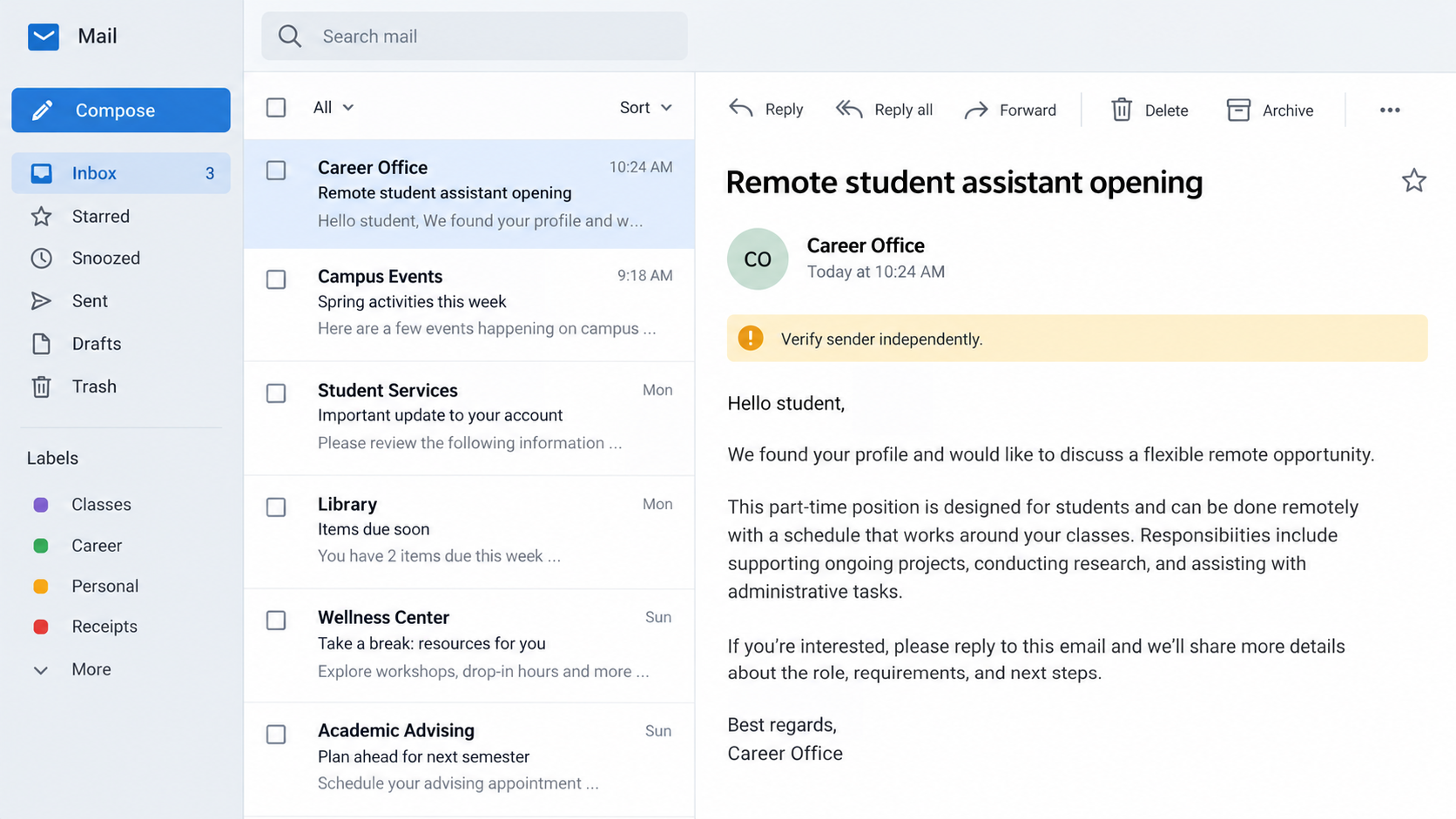Check the Academic Advising email checkbox
1456x819 pixels.
pyautogui.click(x=276, y=735)
